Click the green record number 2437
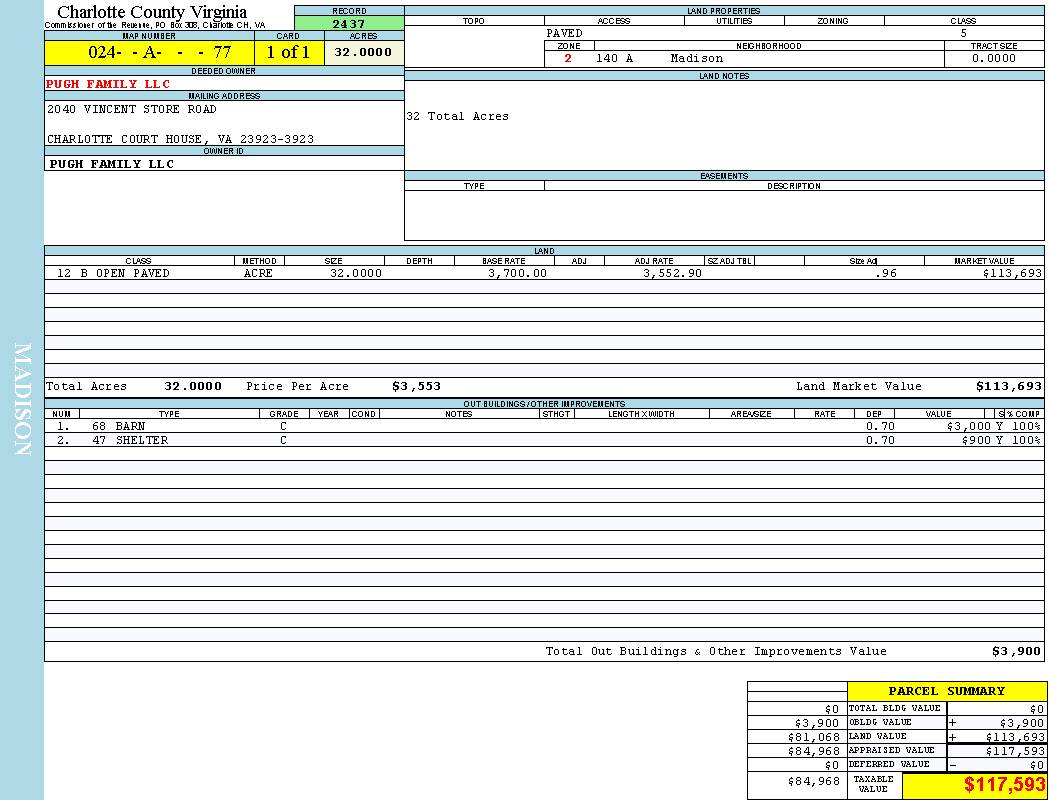 pyautogui.click(x=348, y=24)
